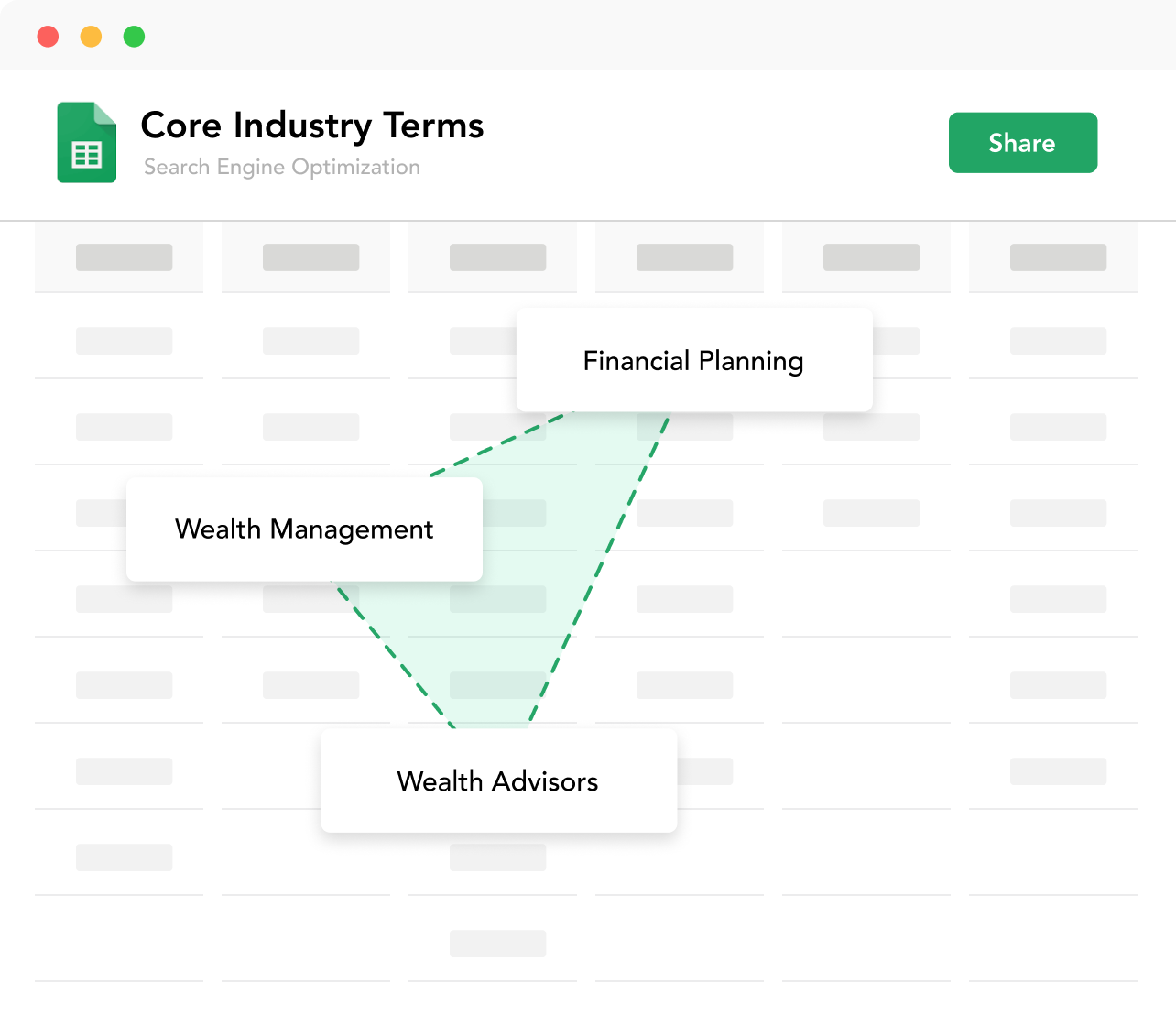Screen dimensions: 1176x1015
Task: Click the Search Engine Optimization subtitle
Action: click(282, 167)
